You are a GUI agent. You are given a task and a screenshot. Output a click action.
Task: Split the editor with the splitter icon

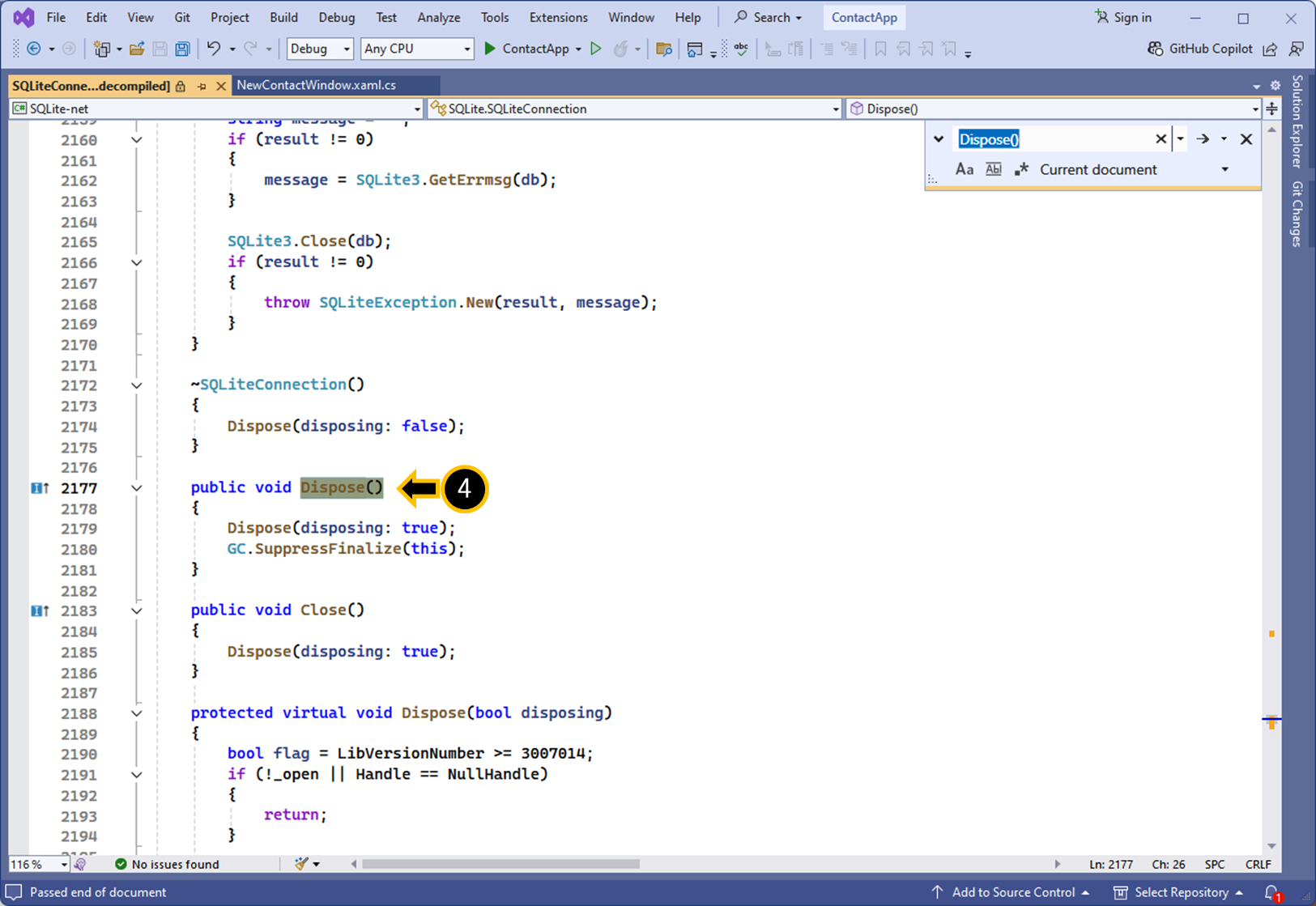click(1272, 108)
